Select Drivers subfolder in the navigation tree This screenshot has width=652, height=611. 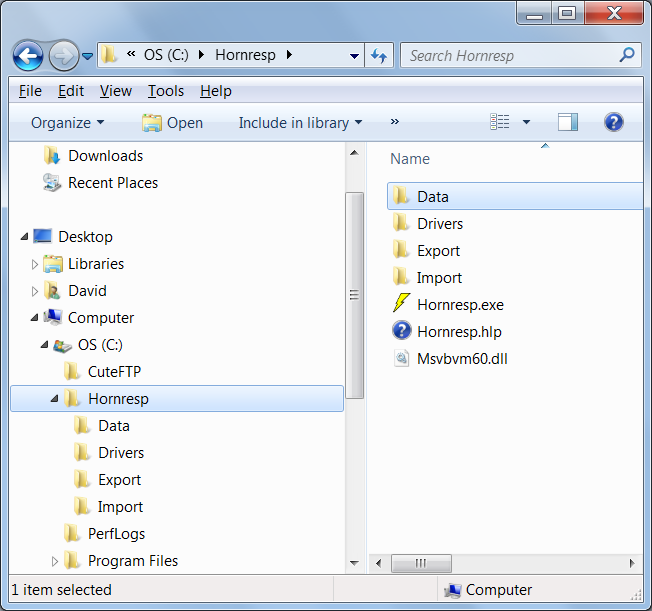[x=121, y=453]
